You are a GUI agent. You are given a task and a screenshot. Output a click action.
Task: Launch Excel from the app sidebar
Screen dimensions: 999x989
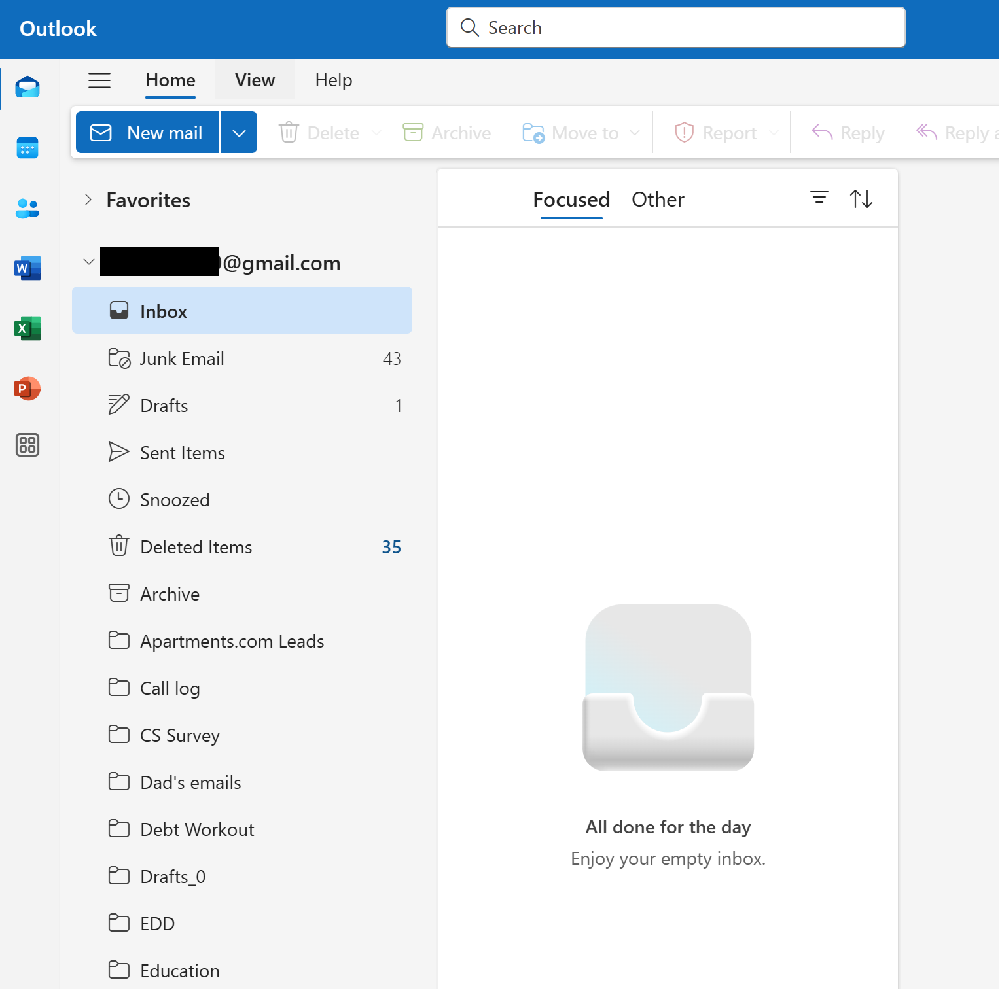pos(27,328)
